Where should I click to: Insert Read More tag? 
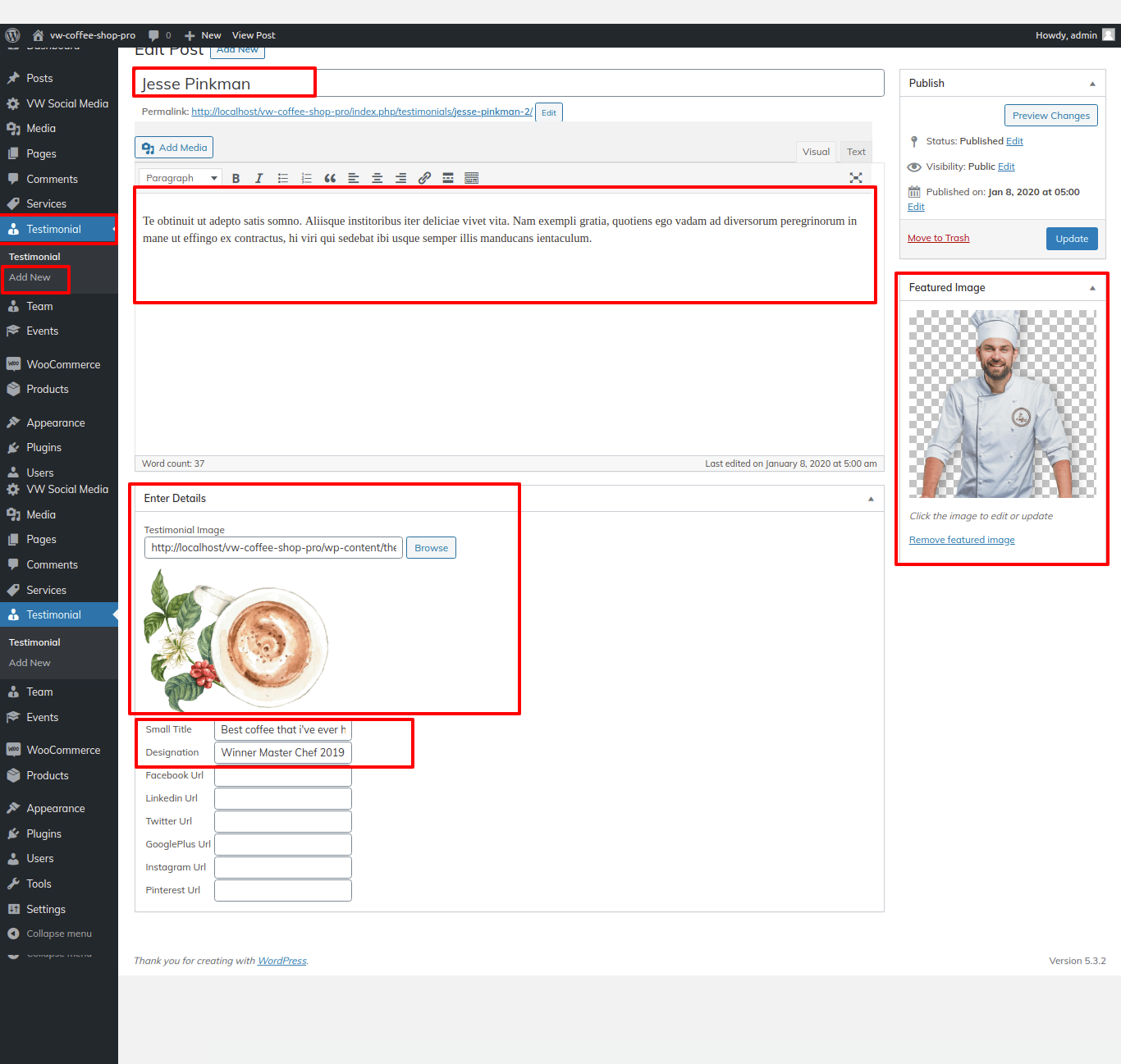click(448, 178)
